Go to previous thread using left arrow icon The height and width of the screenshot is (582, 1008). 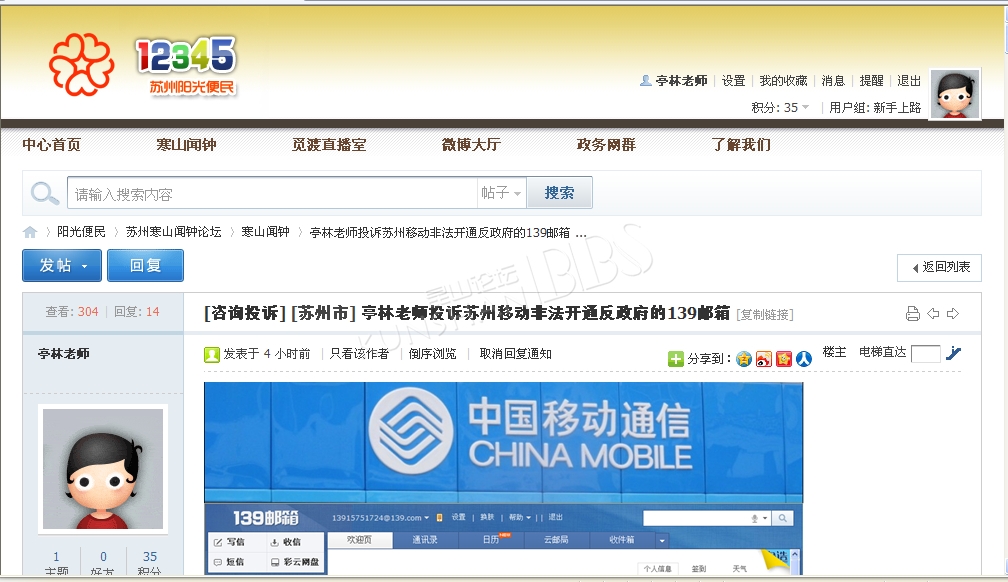point(933,314)
